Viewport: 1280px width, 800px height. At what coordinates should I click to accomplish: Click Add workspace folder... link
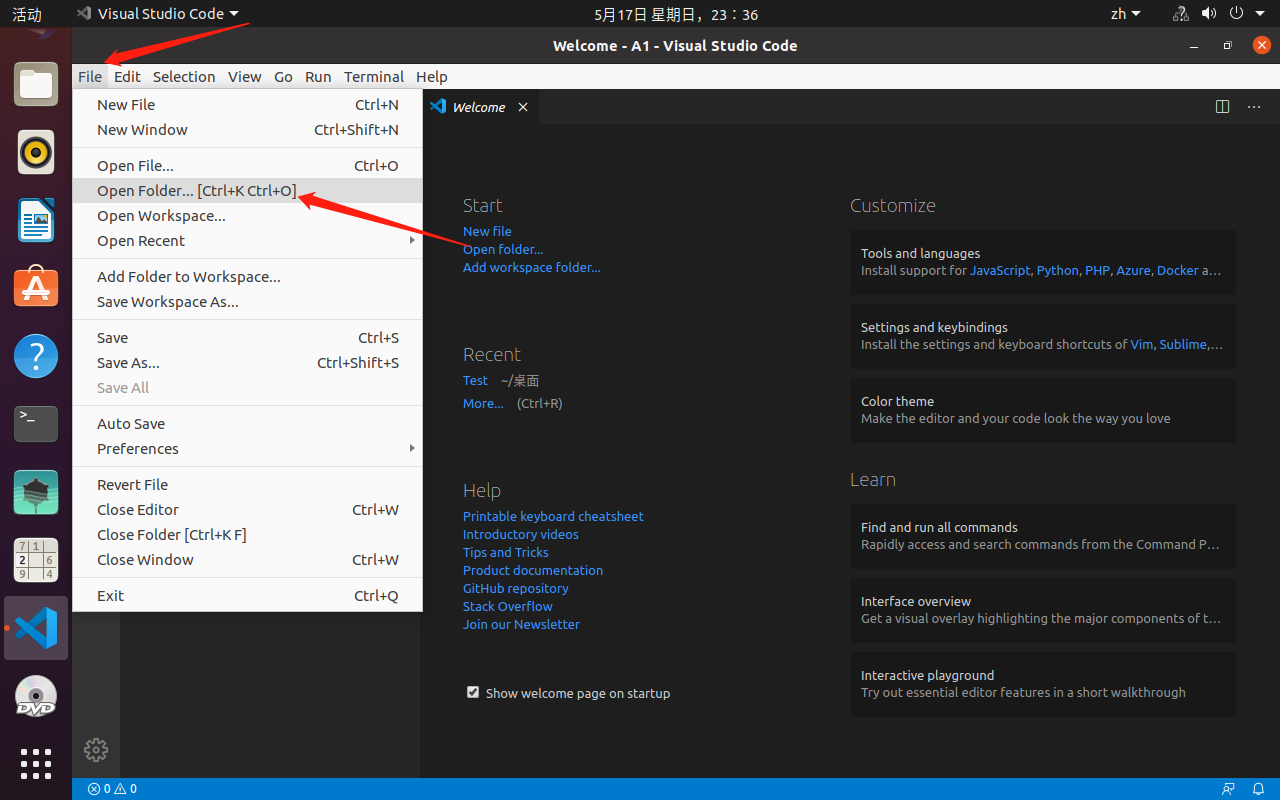[x=531, y=267]
